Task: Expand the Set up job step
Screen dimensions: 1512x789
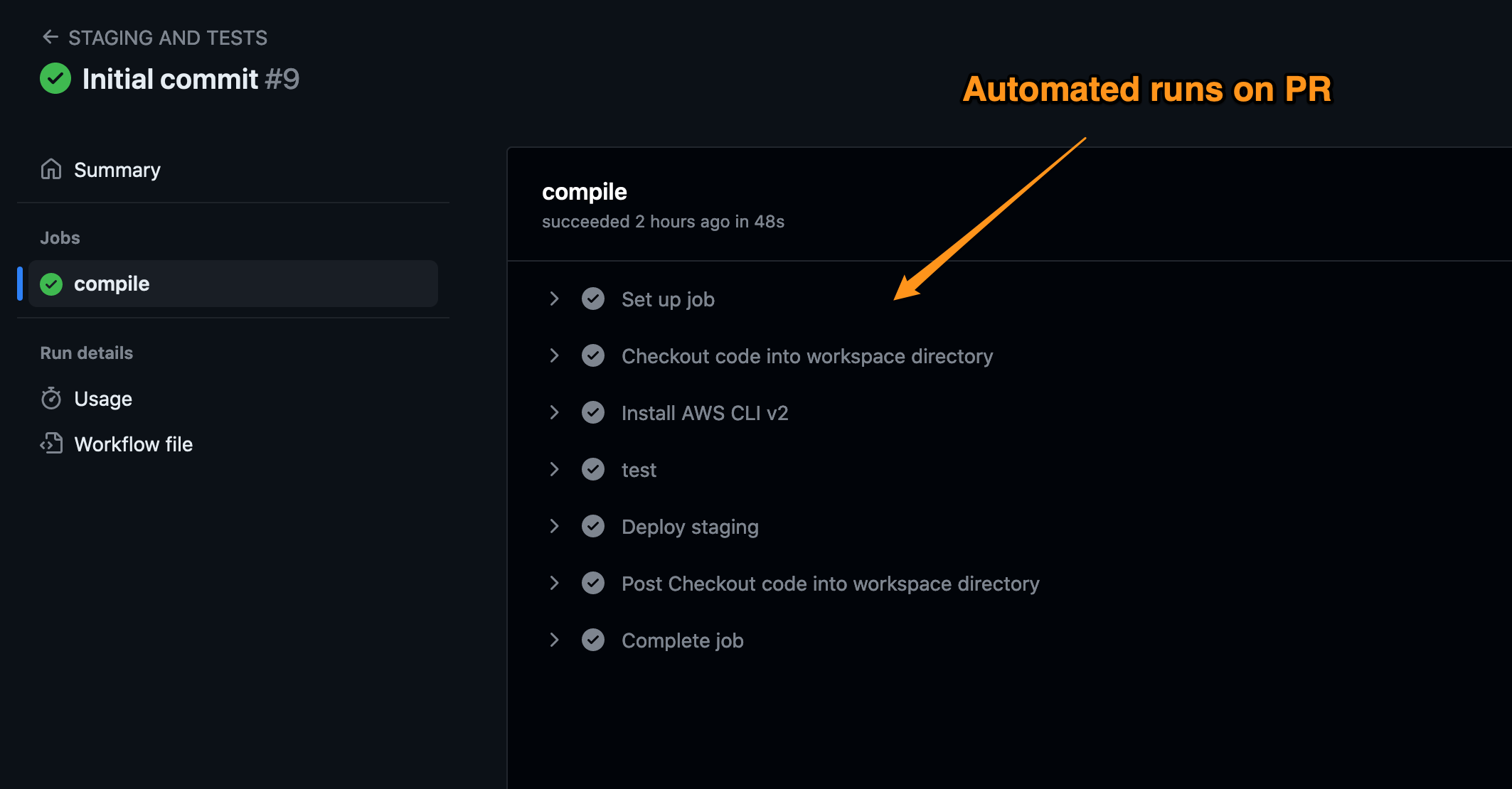Action: pyautogui.click(x=554, y=299)
